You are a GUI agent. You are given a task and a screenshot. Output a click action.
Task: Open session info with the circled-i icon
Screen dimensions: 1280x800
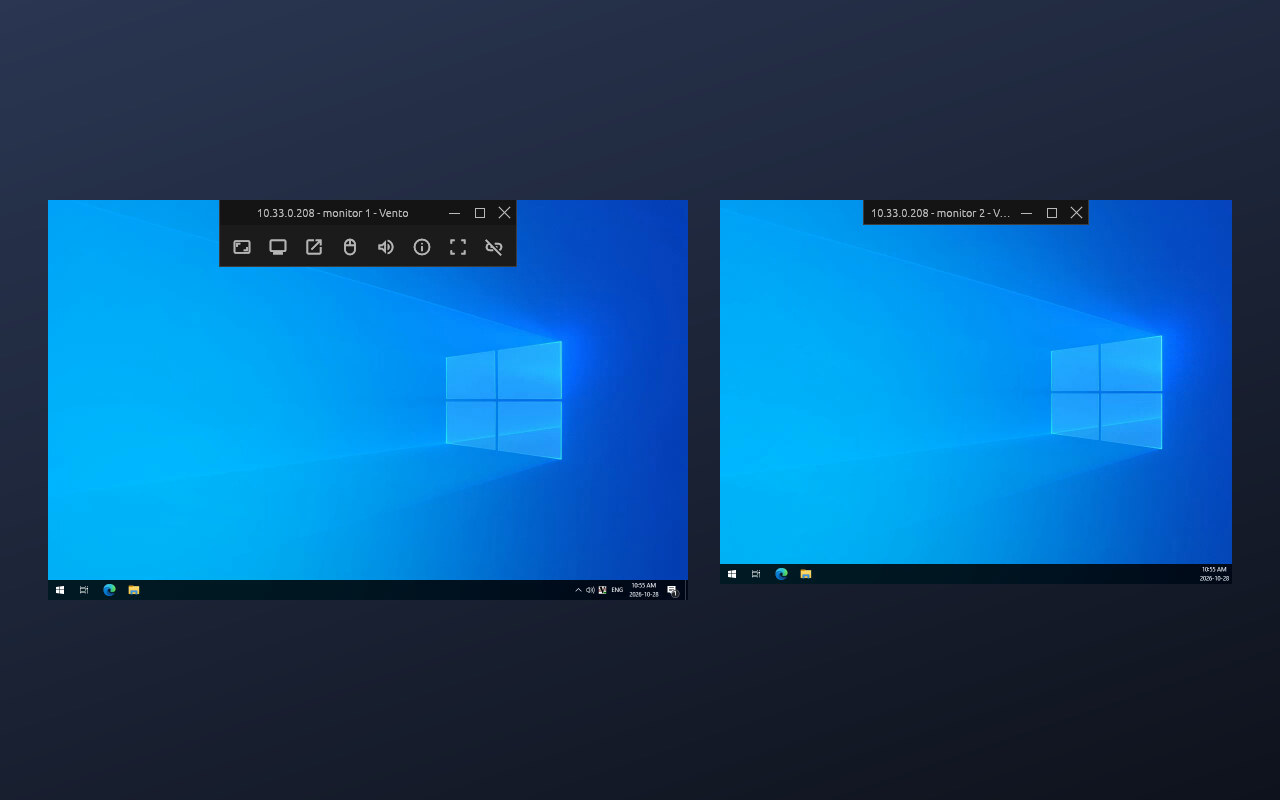tap(422, 247)
